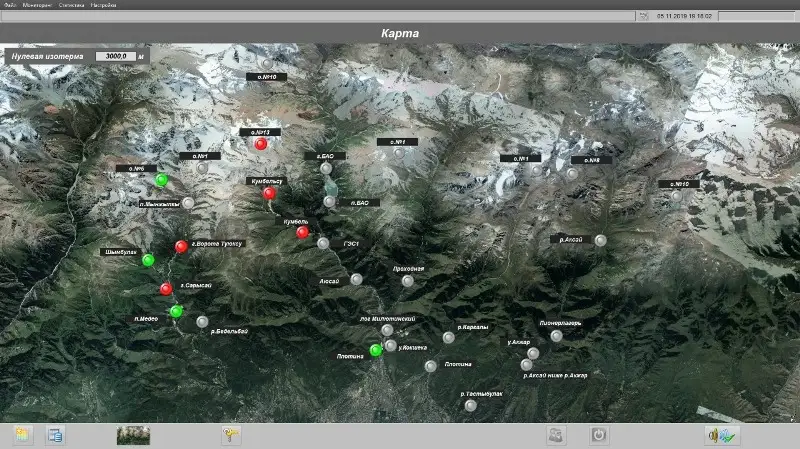This screenshot has height=449, width=800.
Task: Click the Пионерлагерь label on the map
Action: pos(560,323)
